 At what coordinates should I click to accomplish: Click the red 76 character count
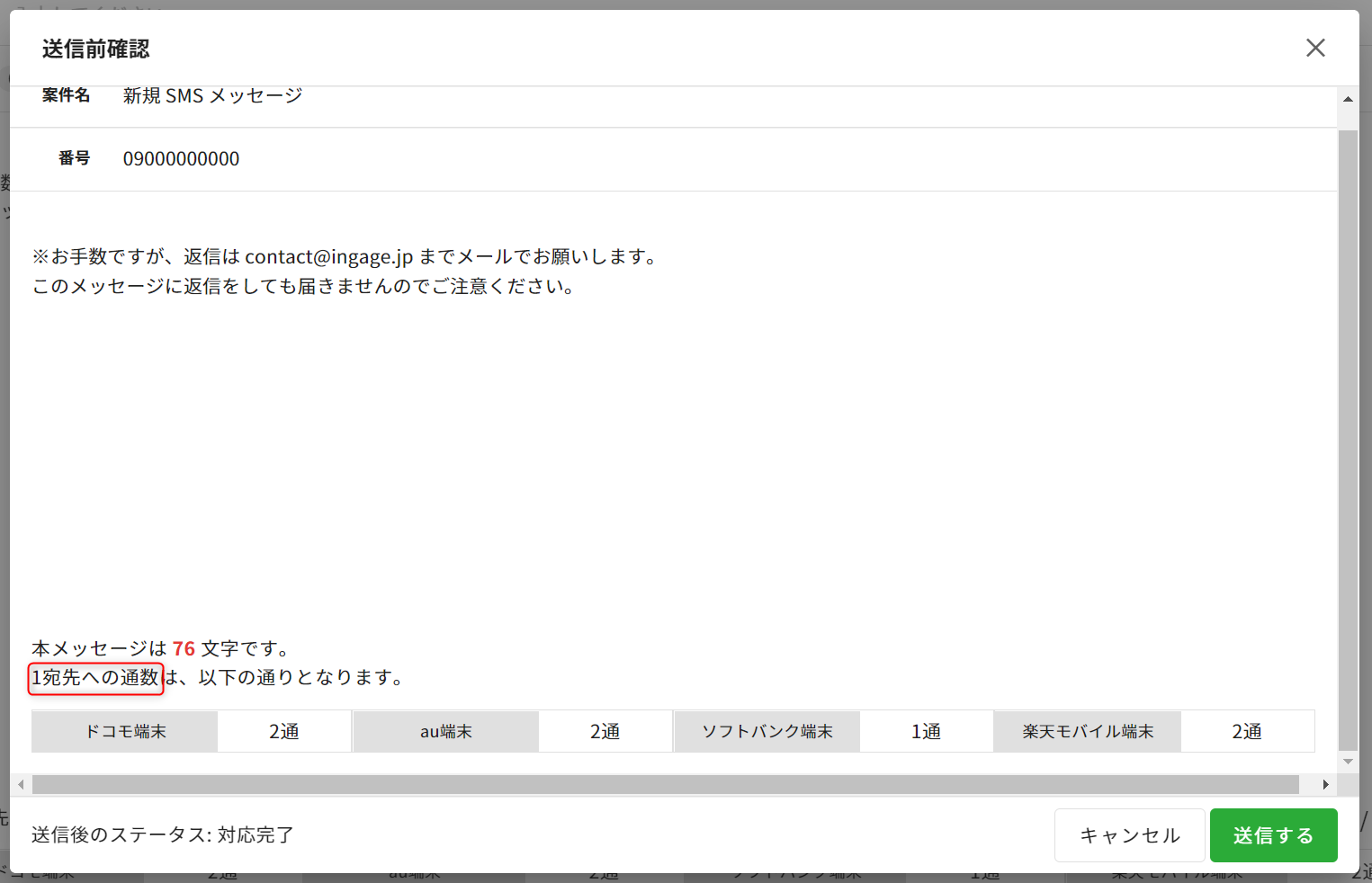[x=184, y=648]
